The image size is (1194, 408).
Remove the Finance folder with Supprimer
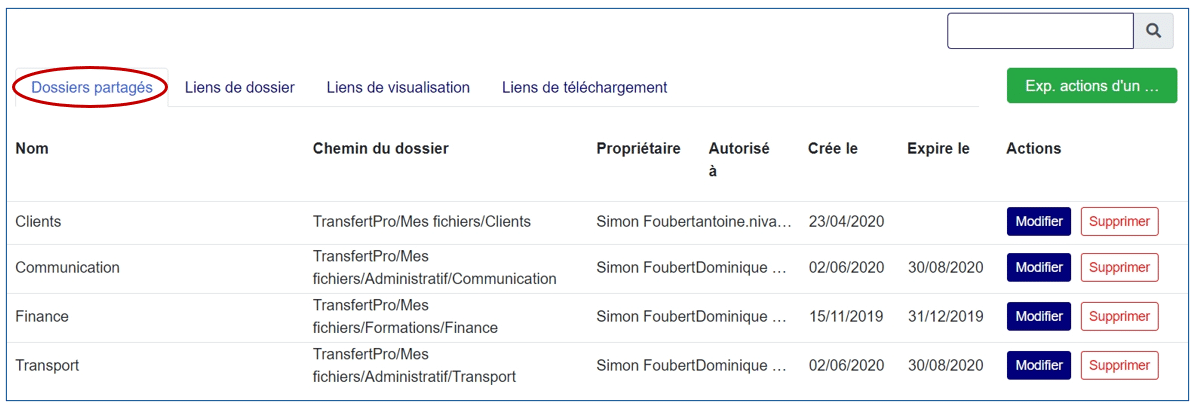click(x=1119, y=316)
